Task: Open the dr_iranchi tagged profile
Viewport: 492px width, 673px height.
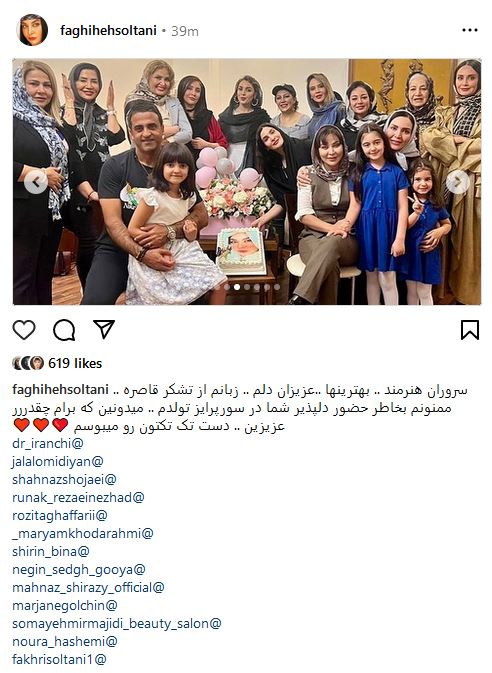Action: click(48, 443)
